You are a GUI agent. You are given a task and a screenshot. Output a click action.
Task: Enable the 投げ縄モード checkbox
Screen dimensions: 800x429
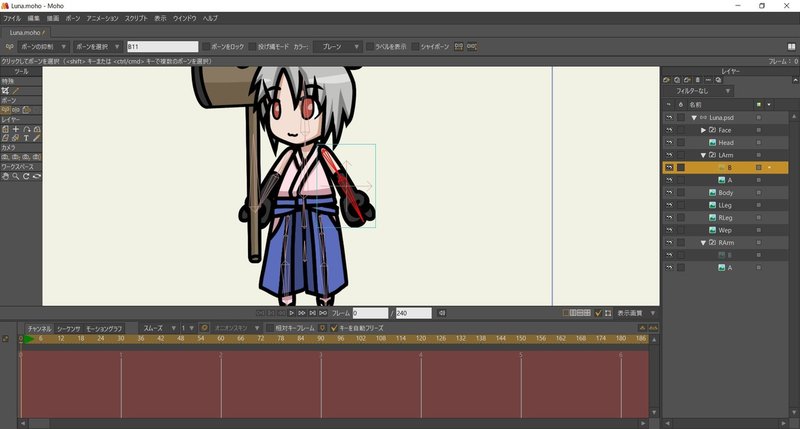pos(253,46)
